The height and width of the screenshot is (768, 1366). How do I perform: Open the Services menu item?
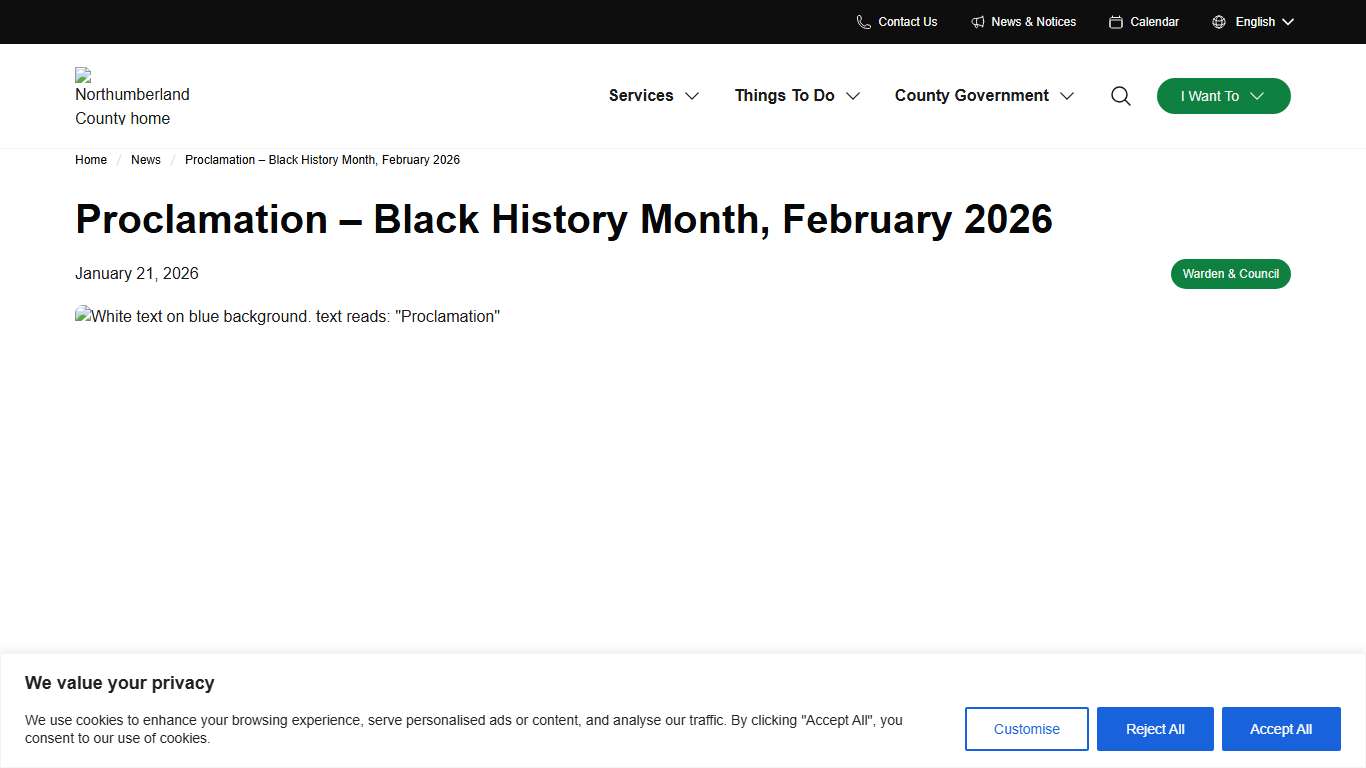click(x=641, y=95)
